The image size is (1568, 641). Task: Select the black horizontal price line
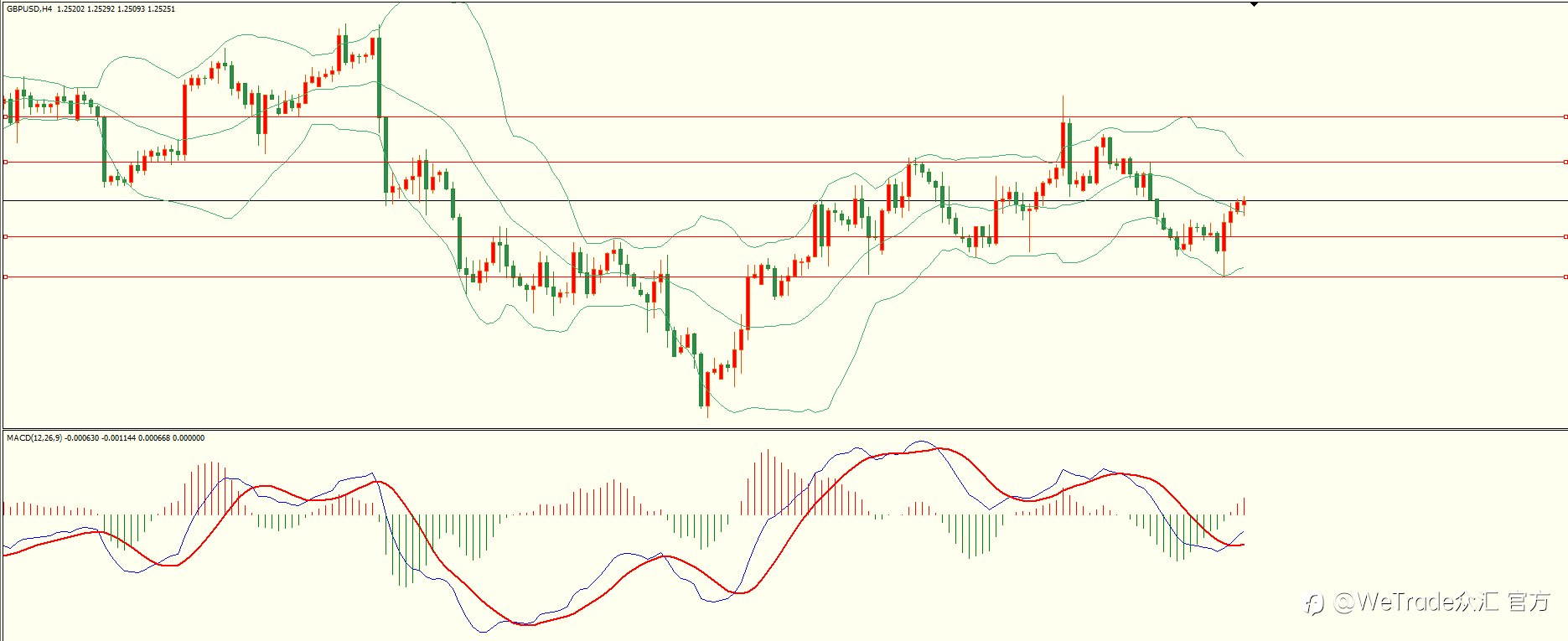[x=784, y=200]
